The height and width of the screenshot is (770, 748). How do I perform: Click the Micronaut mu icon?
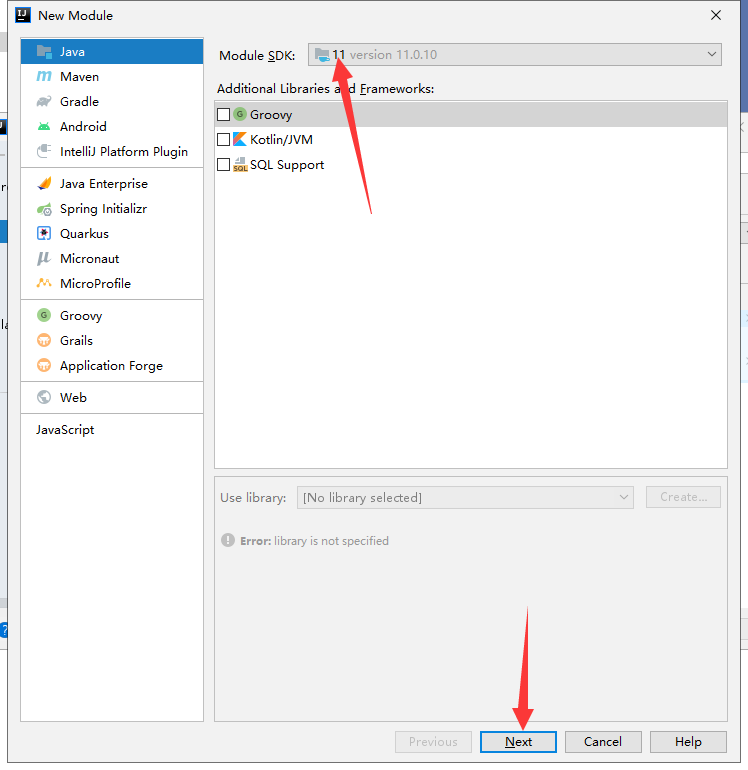click(44, 258)
